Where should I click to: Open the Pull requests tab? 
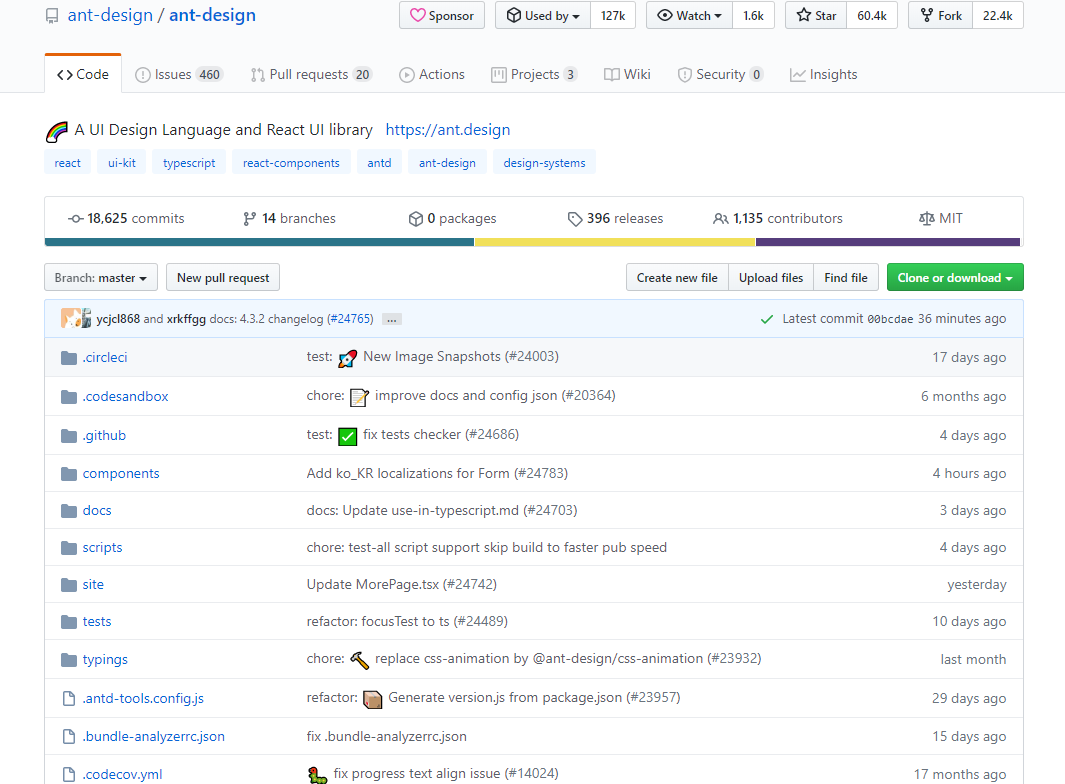click(x=311, y=75)
